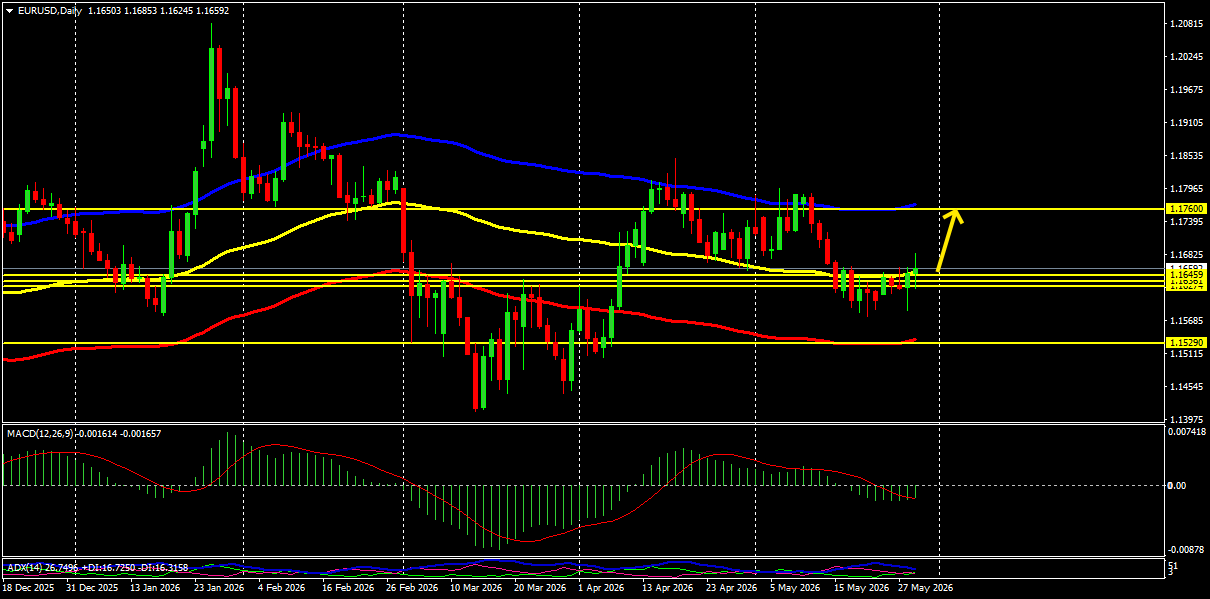
Task: Click the 26 Feb 2026 date label
Action: [x=412, y=589]
